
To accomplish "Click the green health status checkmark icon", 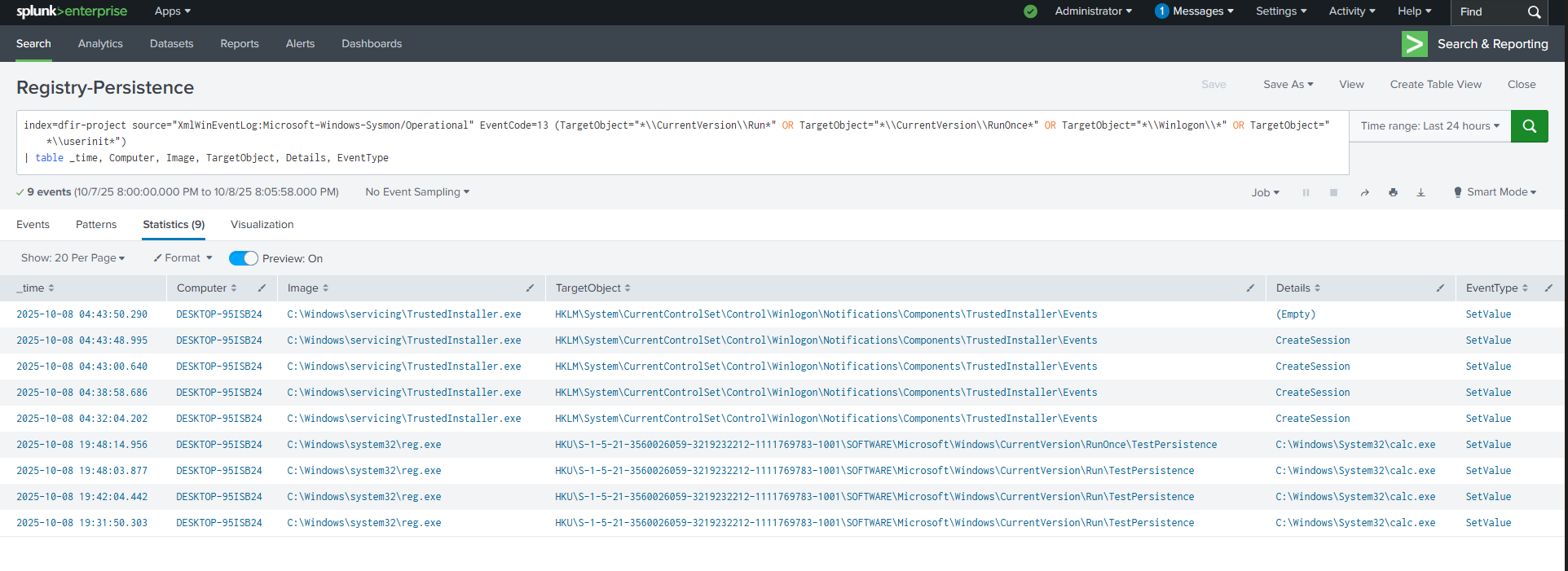I will point(1030,11).
